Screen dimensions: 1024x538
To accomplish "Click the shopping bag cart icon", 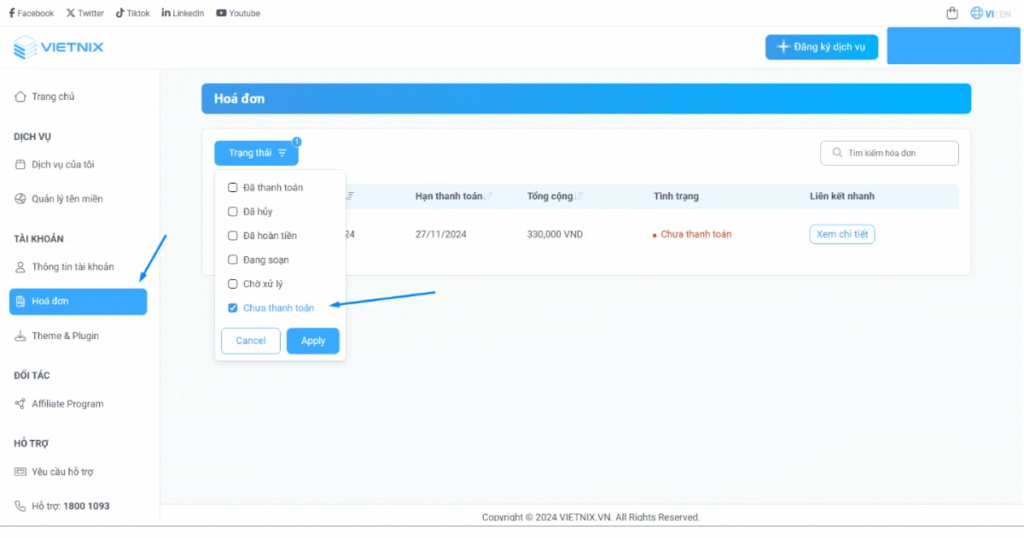I will pos(952,13).
